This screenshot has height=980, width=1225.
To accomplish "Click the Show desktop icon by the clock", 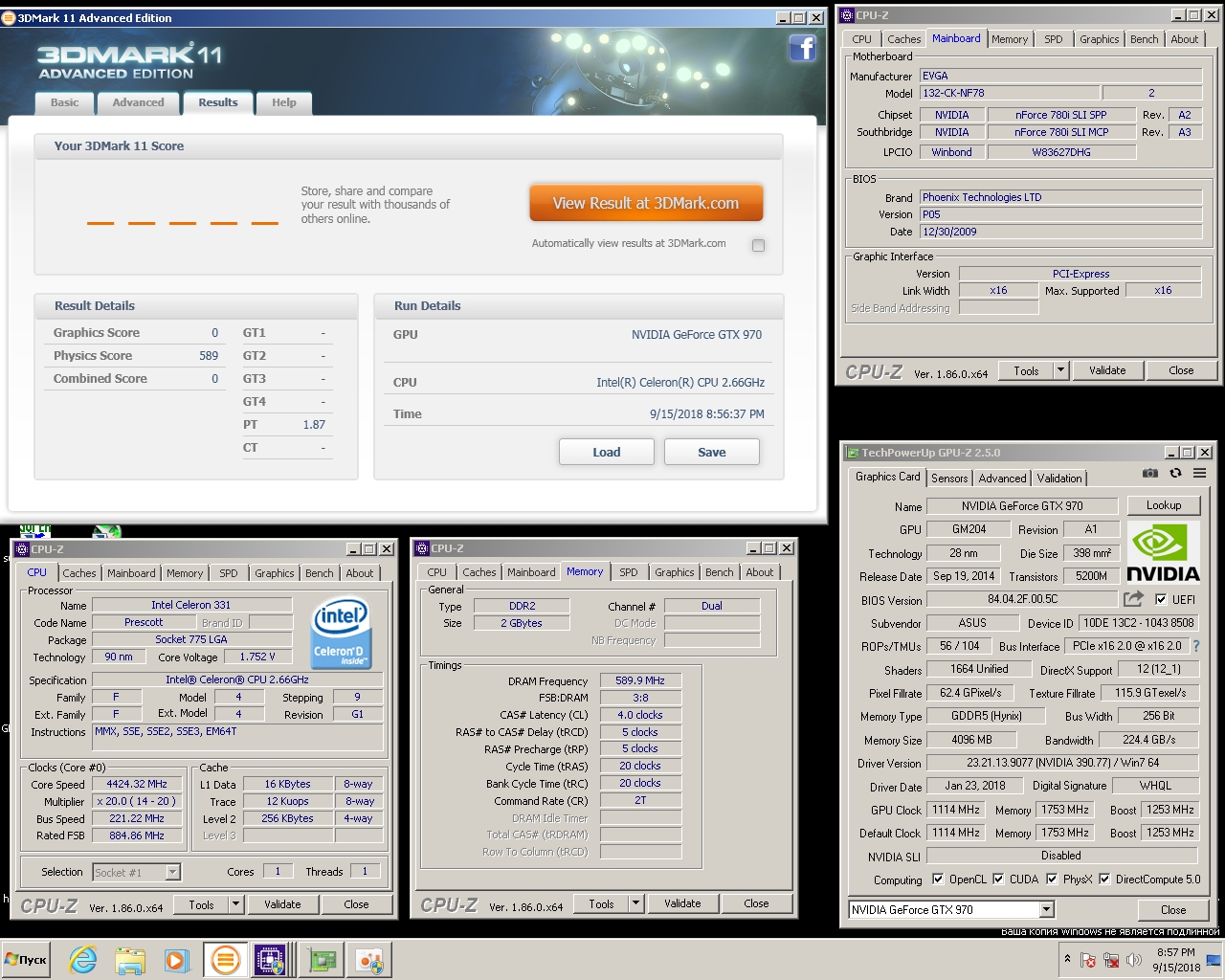I will click(x=1214, y=960).
